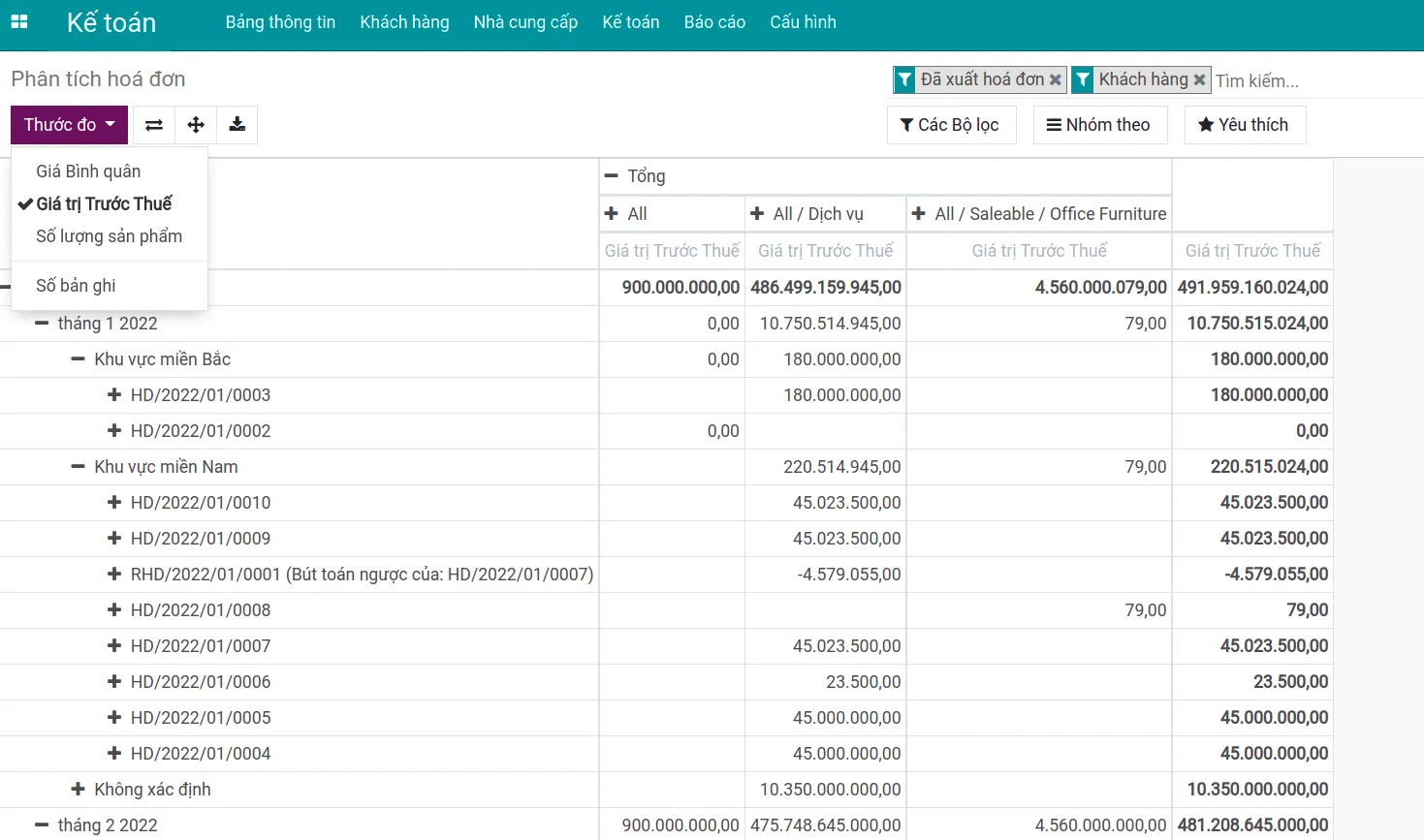Open Kế toán menu in navbar

pyautogui.click(x=631, y=22)
